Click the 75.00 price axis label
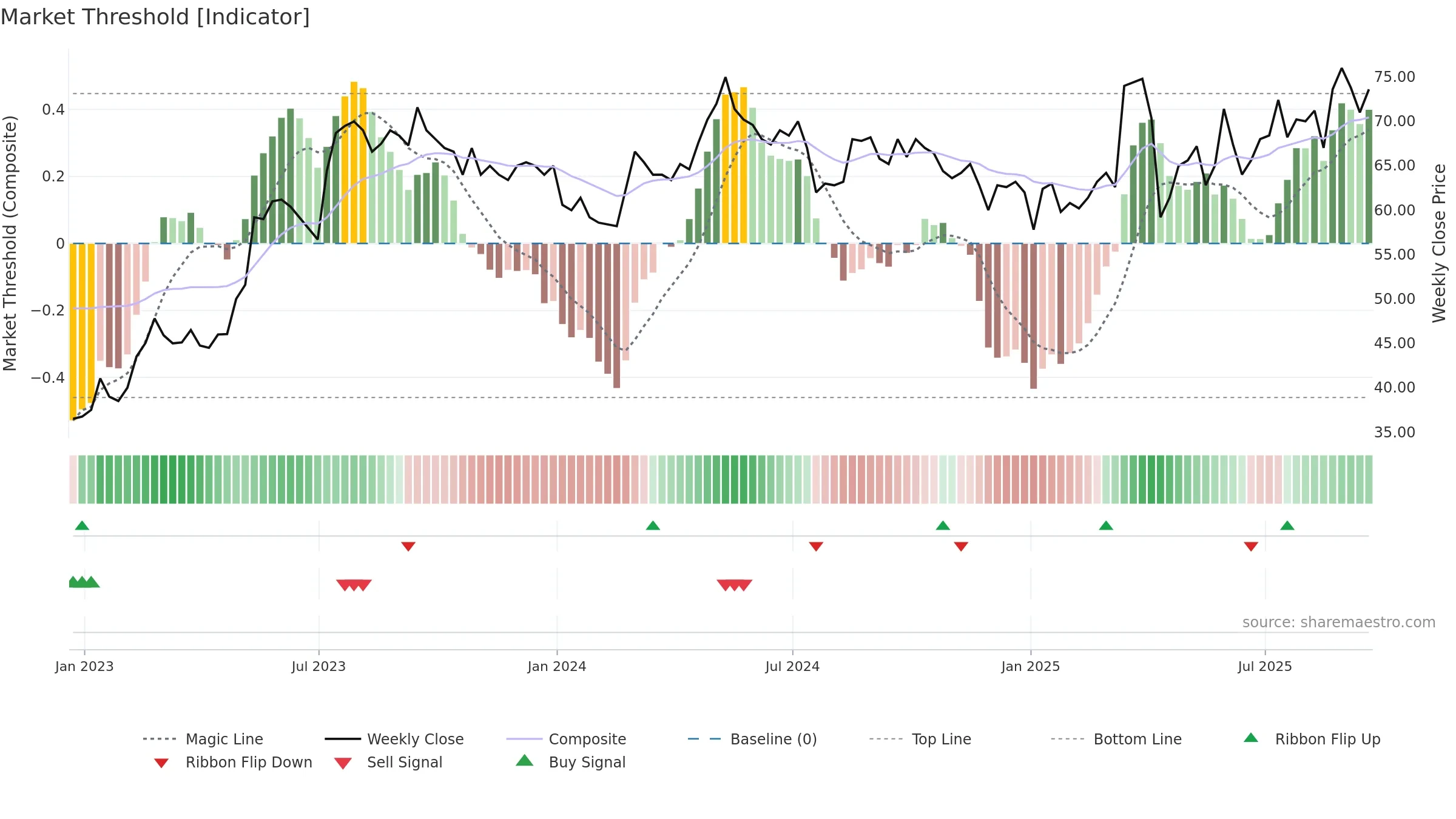This screenshot has height=819, width=1456. (1395, 77)
